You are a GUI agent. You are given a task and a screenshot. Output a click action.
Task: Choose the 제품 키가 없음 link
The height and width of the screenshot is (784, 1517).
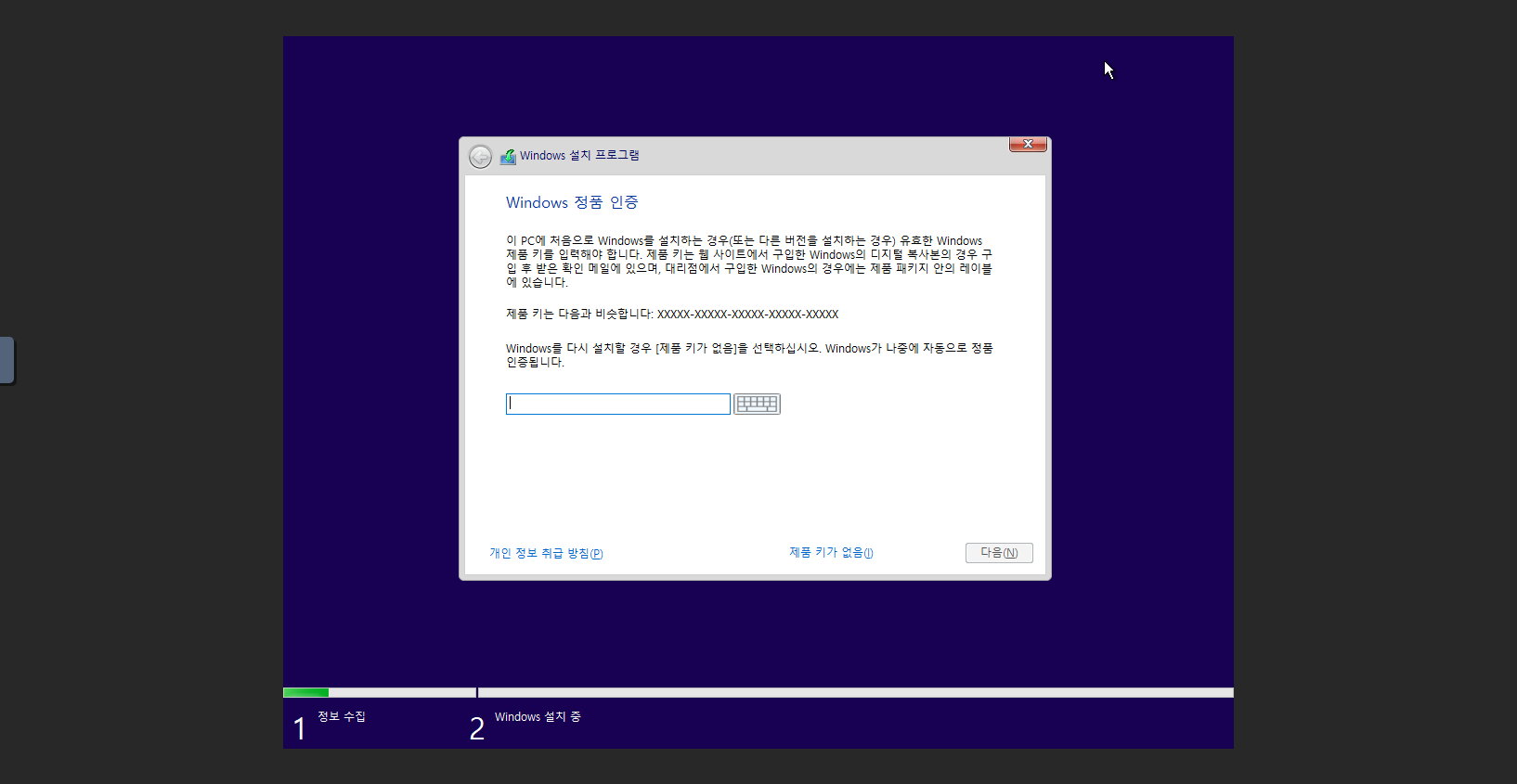[x=831, y=552]
